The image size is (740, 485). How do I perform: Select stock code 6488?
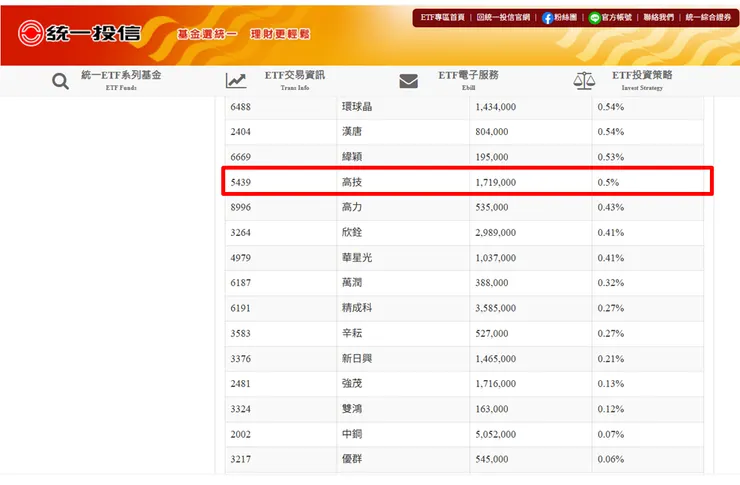tap(240, 107)
